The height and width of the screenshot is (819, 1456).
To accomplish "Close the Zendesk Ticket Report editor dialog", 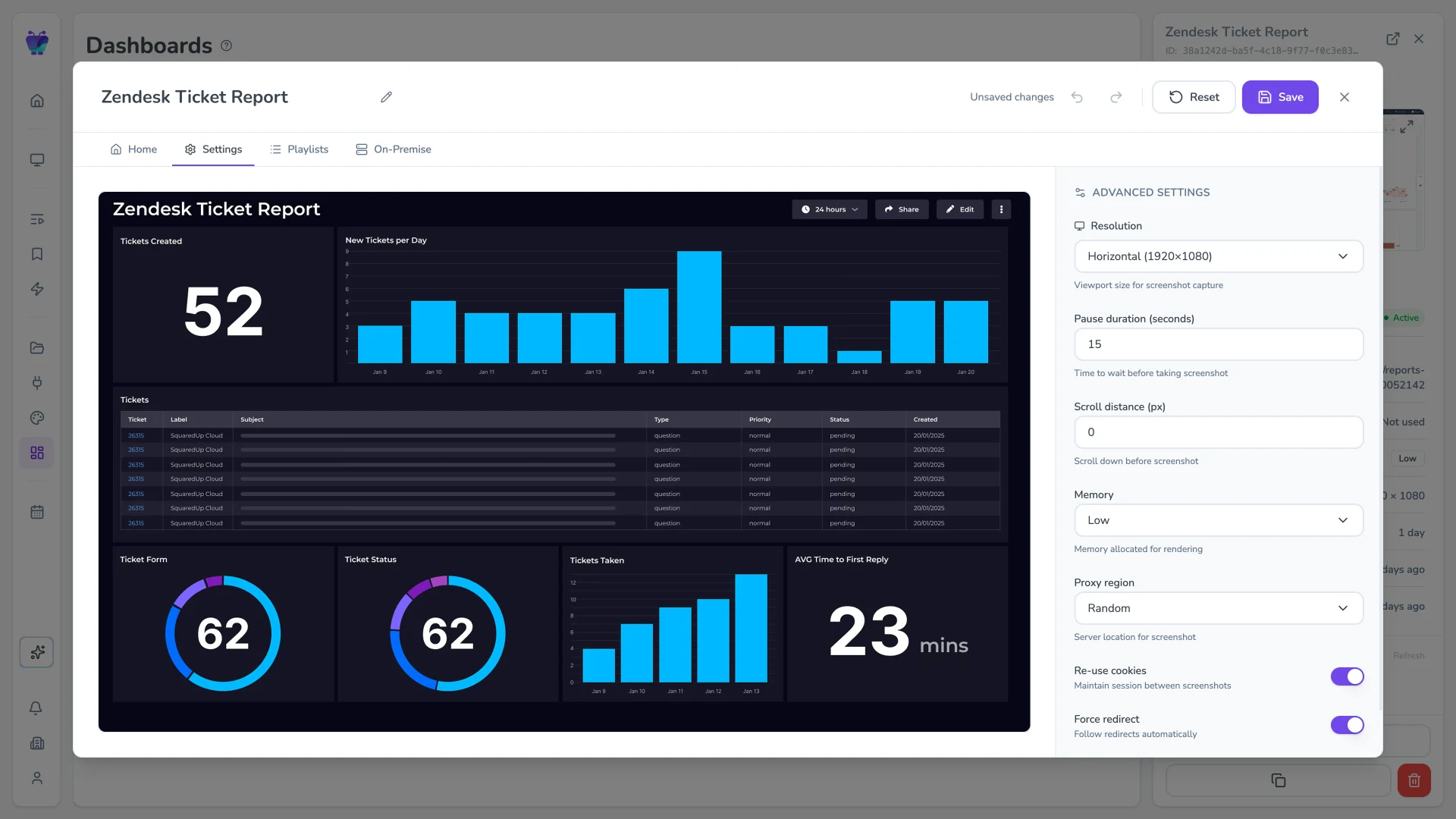I will point(1345,97).
